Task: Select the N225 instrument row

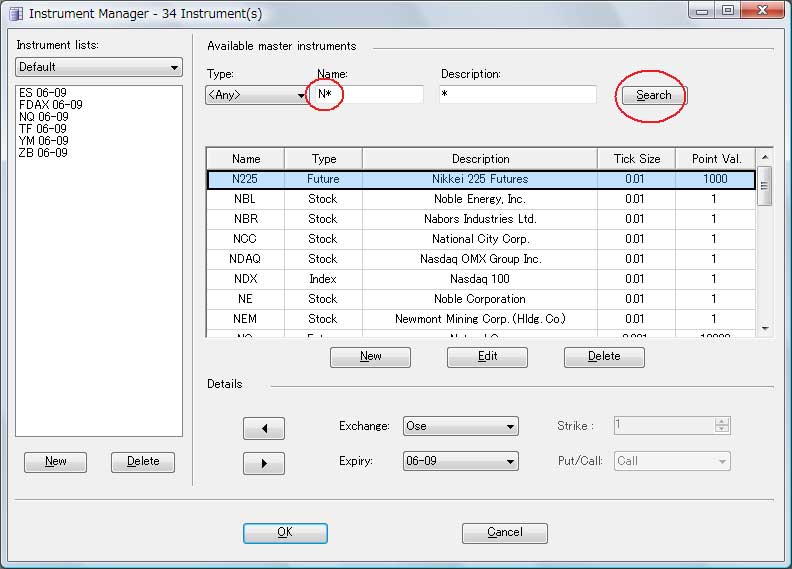Action: 481,179
